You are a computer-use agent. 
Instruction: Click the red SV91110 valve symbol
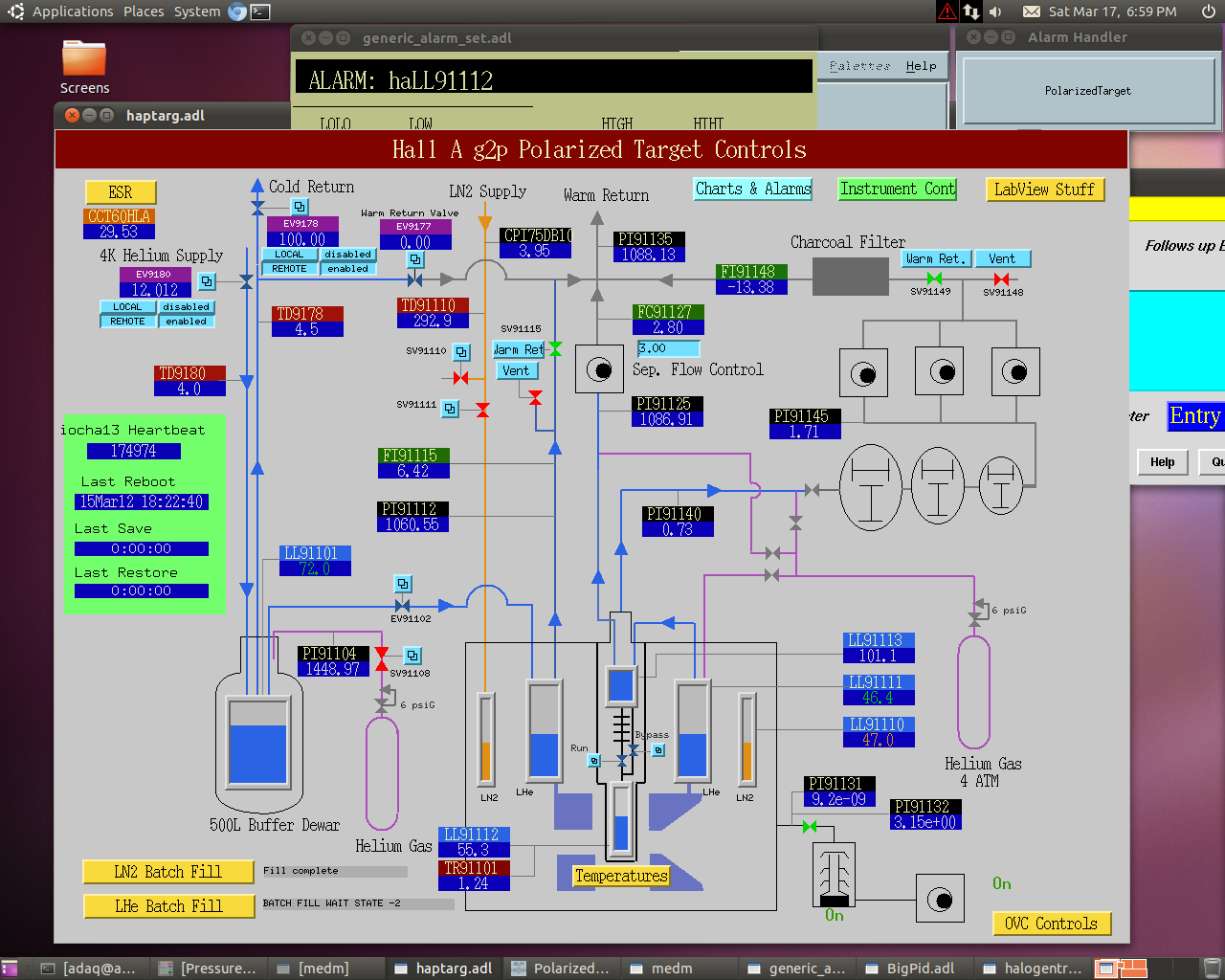461,378
